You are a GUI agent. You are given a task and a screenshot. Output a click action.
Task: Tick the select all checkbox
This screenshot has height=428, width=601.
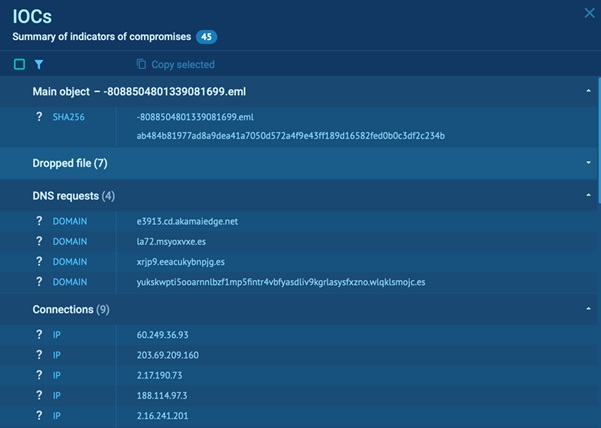(19, 64)
